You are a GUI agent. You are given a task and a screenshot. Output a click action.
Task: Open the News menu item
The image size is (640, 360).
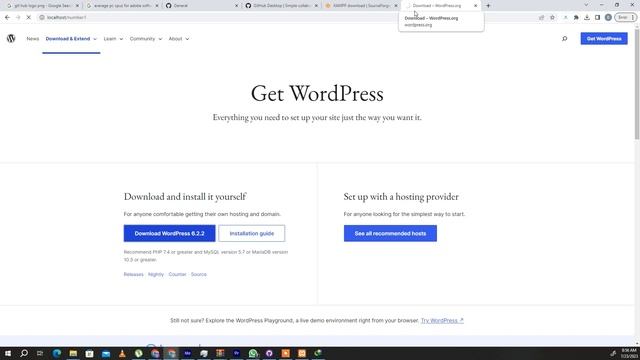(33, 39)
